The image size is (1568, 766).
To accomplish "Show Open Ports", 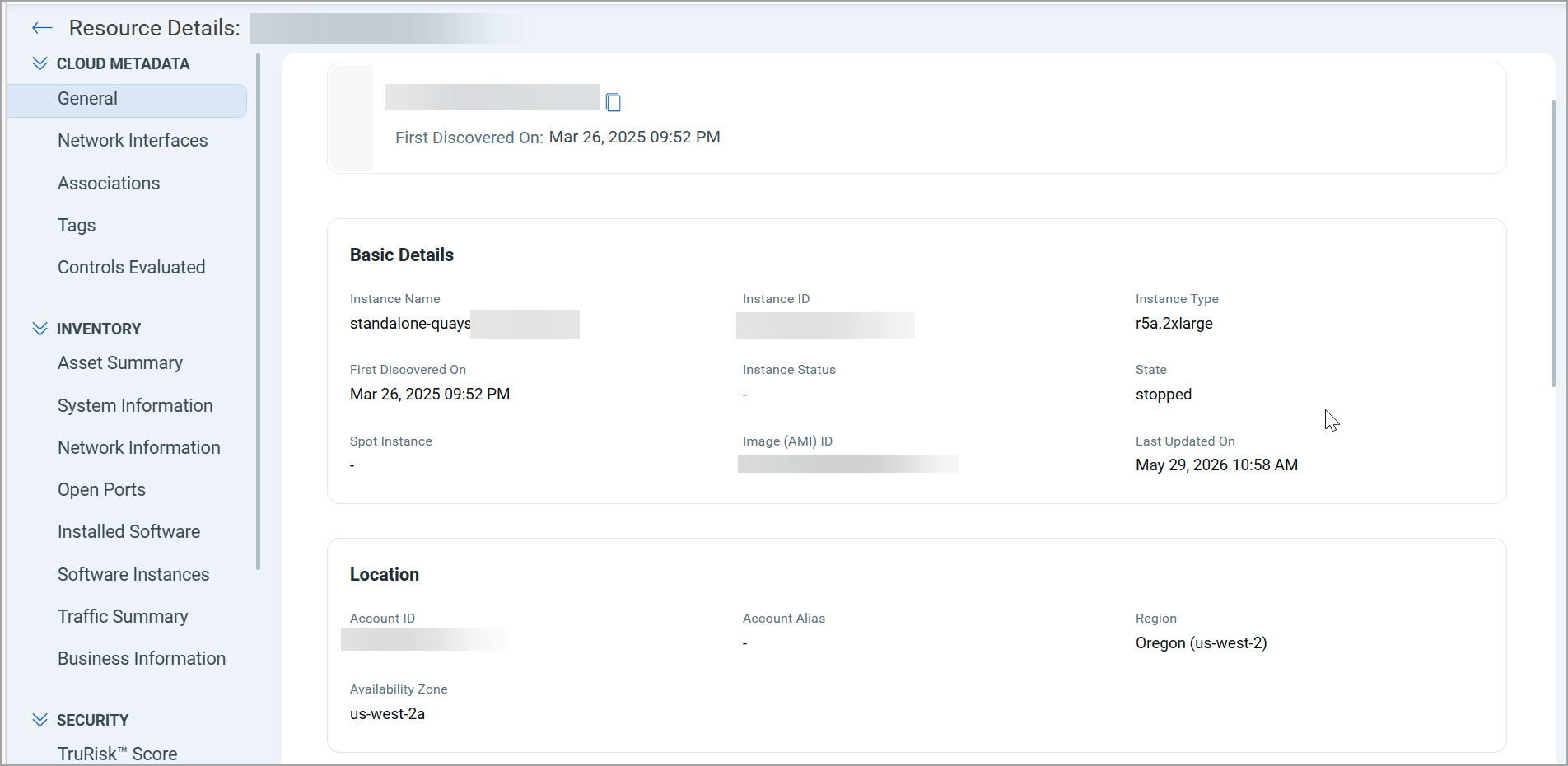I will coord(101,490).
